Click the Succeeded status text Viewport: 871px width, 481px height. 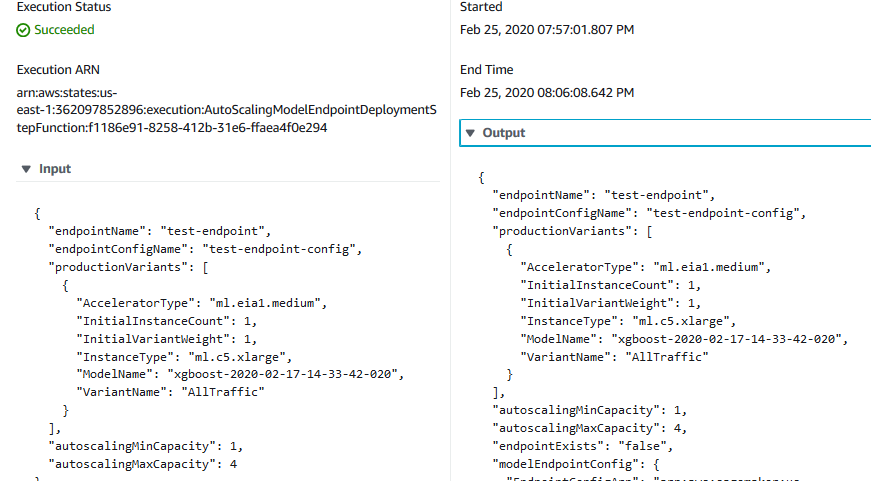coord(64,30)
